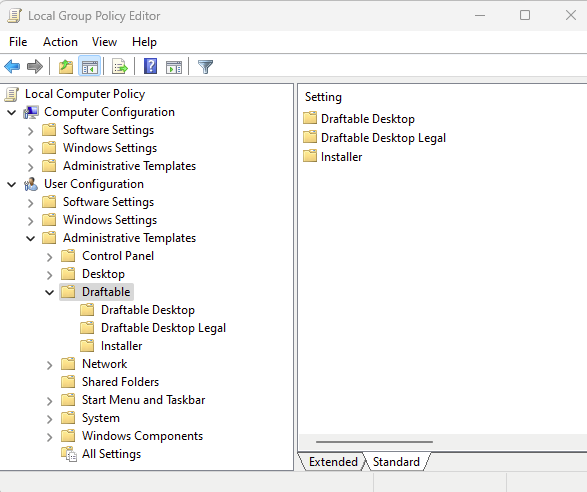Expand Windows Components under User Configuration

pyautogui.click(x=49, y=437)
